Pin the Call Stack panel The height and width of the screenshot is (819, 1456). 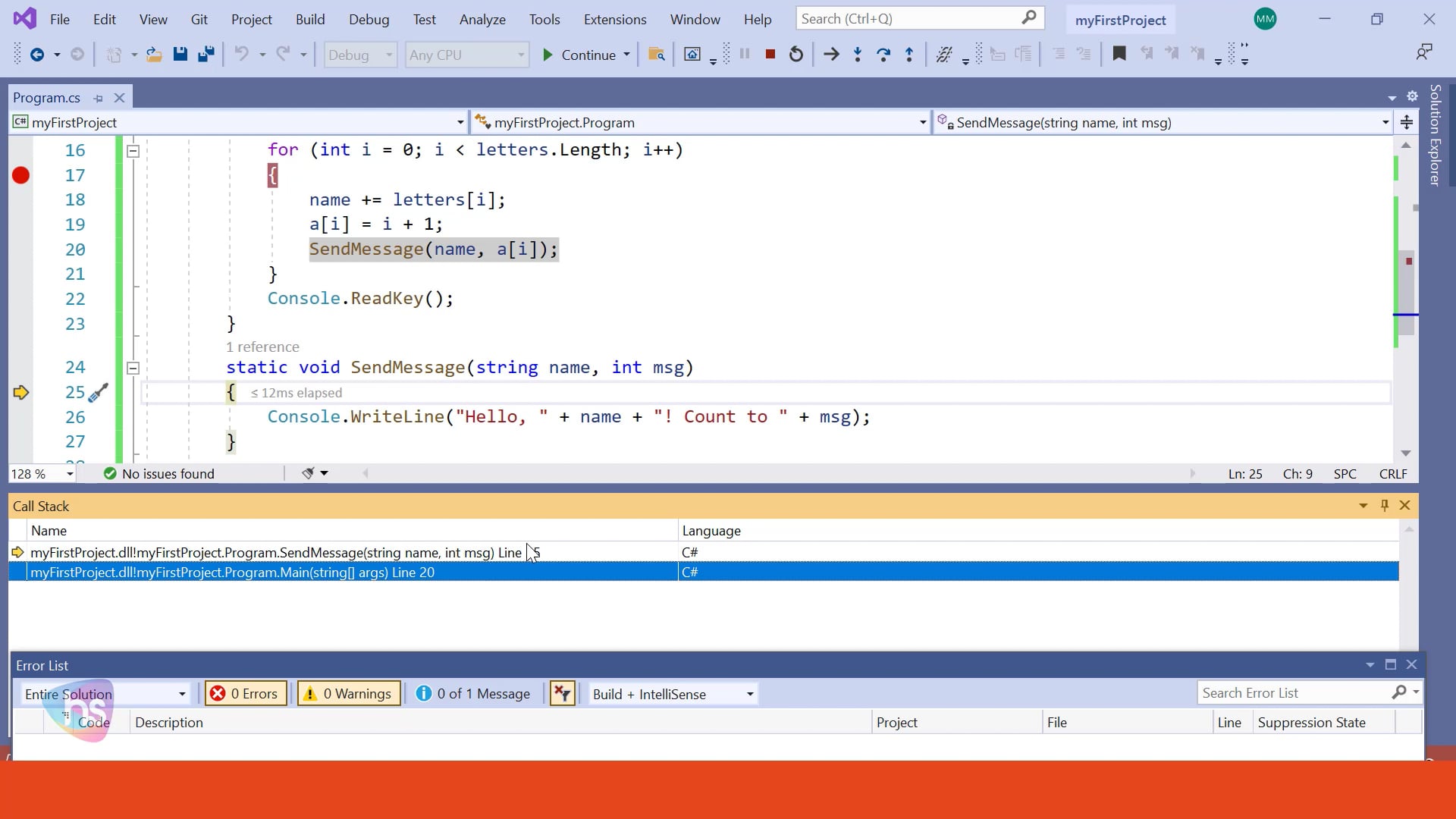[x=1385, y=505]
